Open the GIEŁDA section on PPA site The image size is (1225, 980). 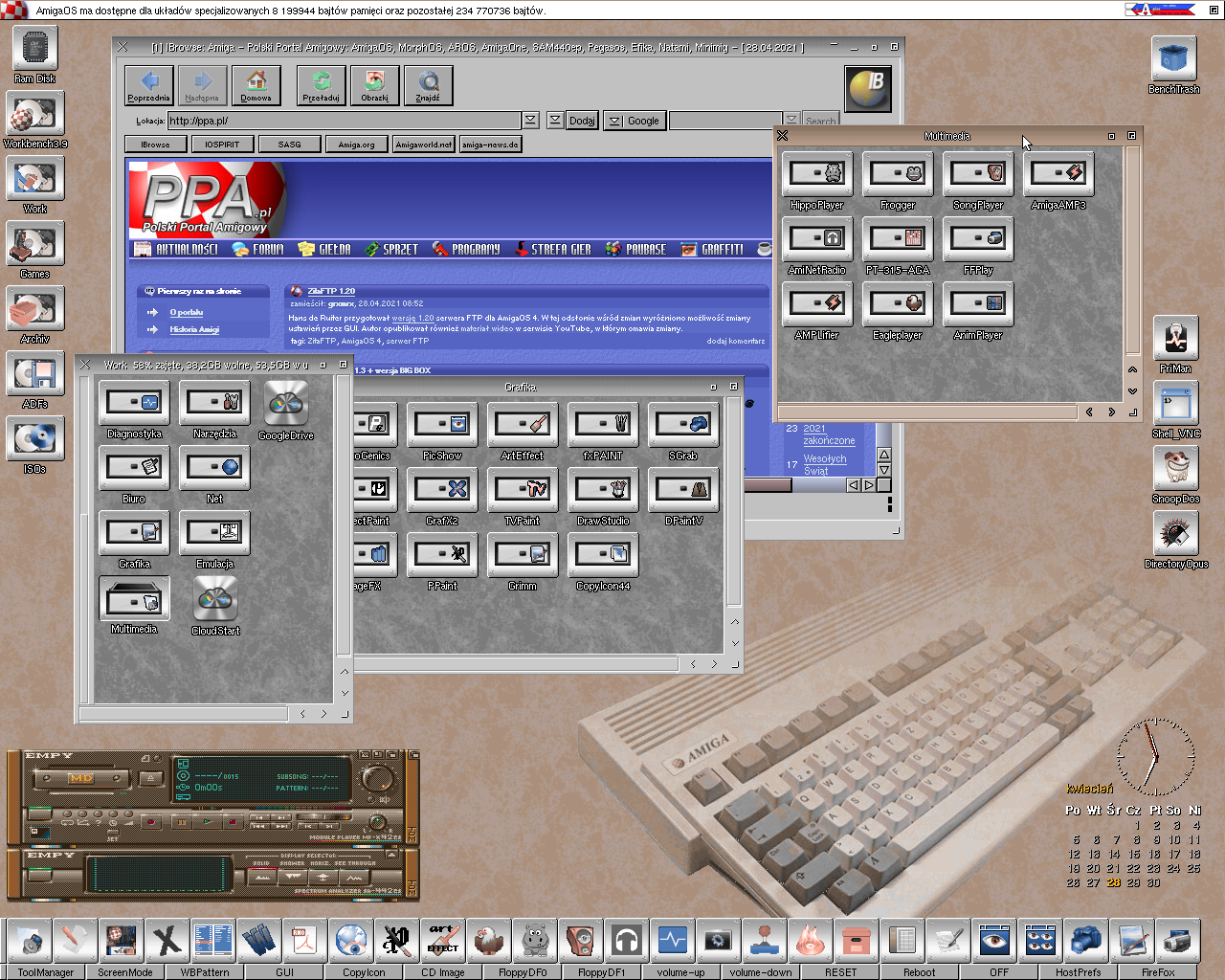pos(324,249)
